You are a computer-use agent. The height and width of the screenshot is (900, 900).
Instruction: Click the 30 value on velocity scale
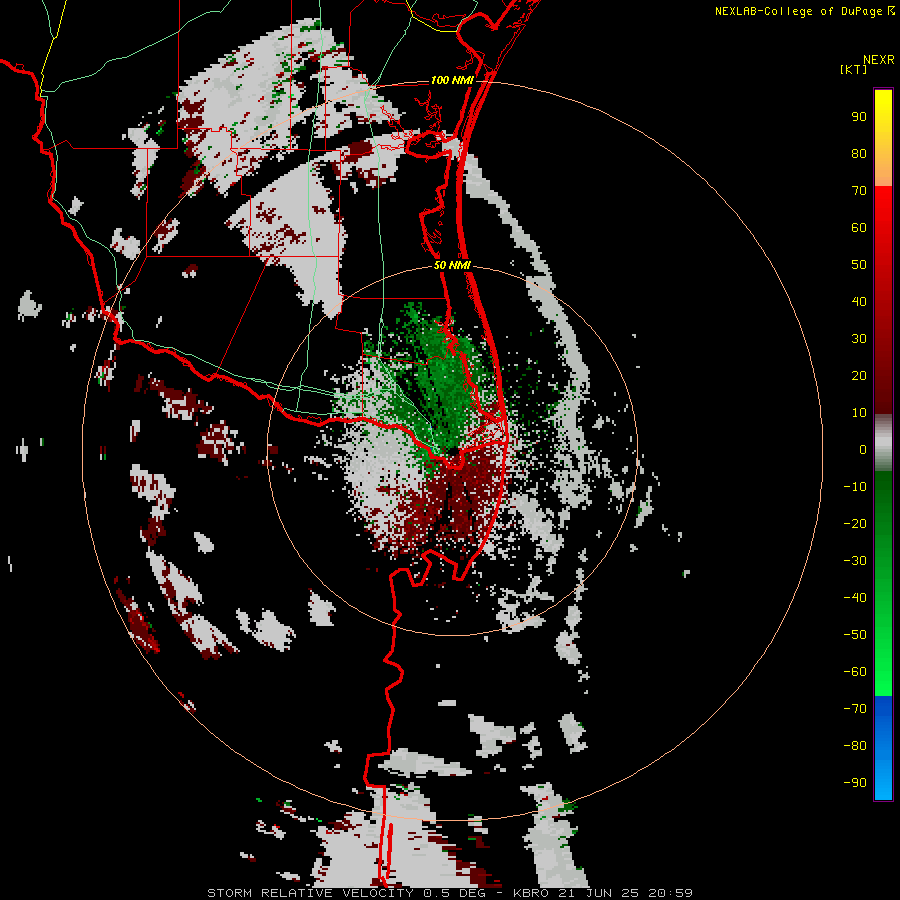pyautogui.click(x=859, y=339)
